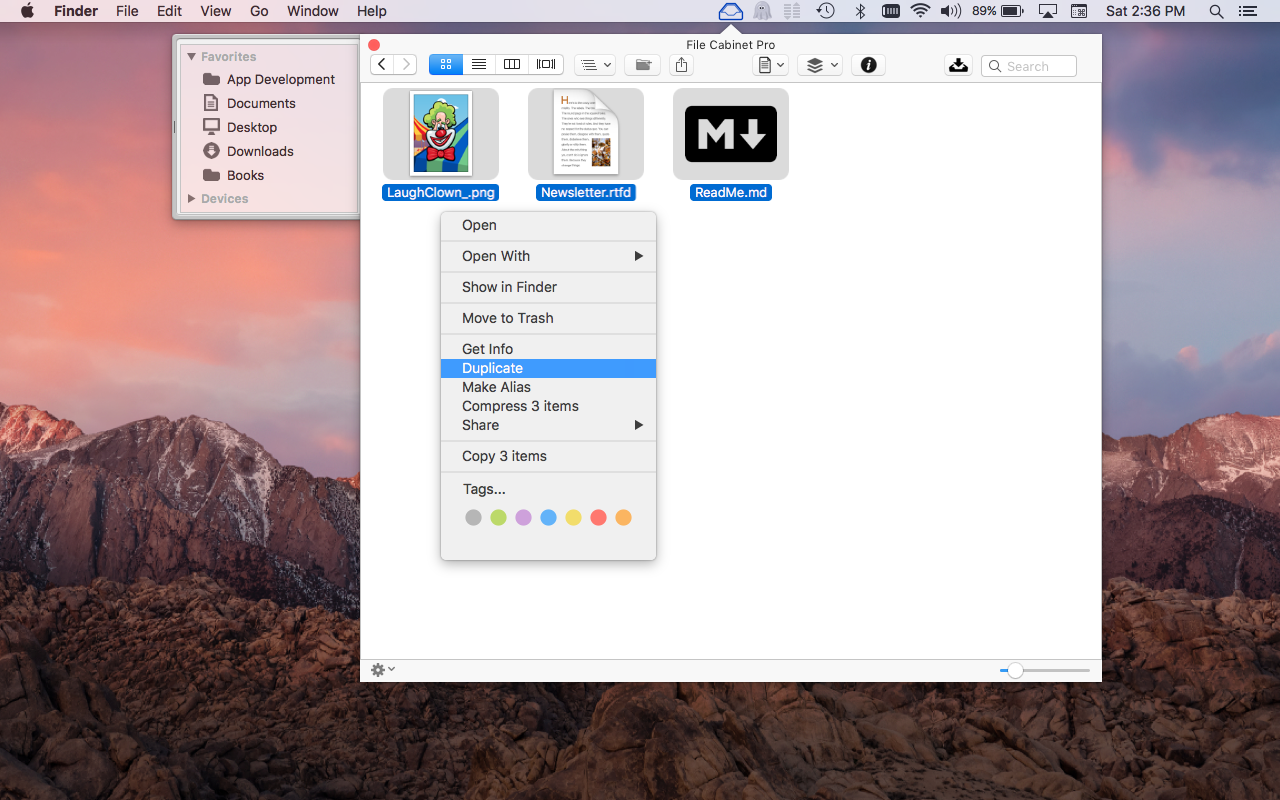1280x800 pixels.
Task: Select the LaughClown_.png thumbnail
Action: (x=441, y=133)
